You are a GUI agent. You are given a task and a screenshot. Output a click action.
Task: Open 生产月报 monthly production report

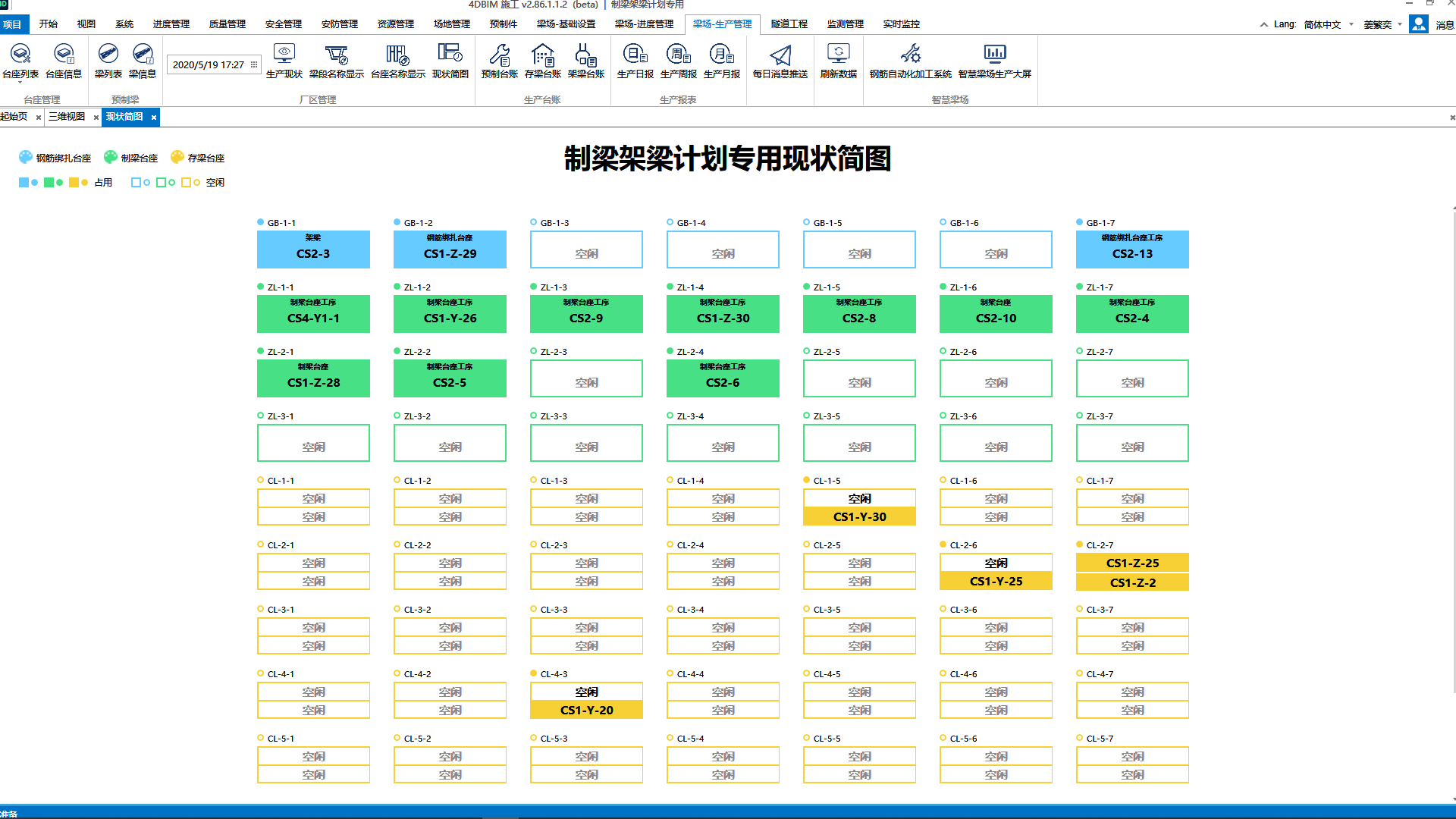[x=722, y=61]
